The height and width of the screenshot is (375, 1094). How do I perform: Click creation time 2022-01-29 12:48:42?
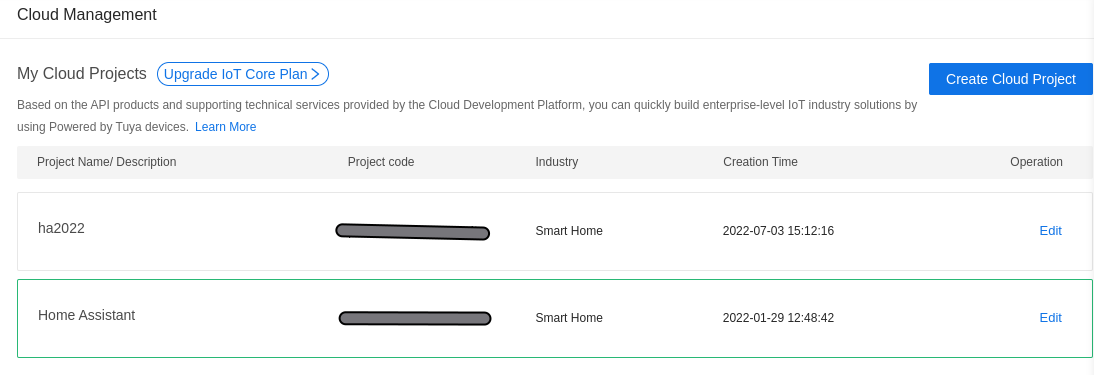[778, 318]
